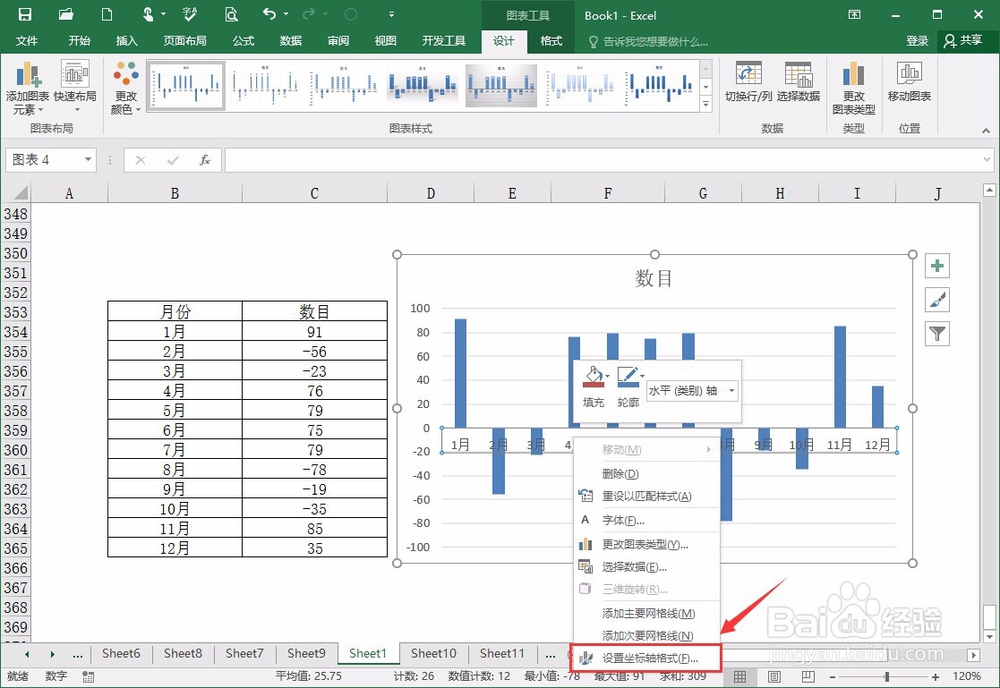This screenshot has height=688, width=1000.
Task: Click the Undo arrow icon
Action: click(269, 13)
